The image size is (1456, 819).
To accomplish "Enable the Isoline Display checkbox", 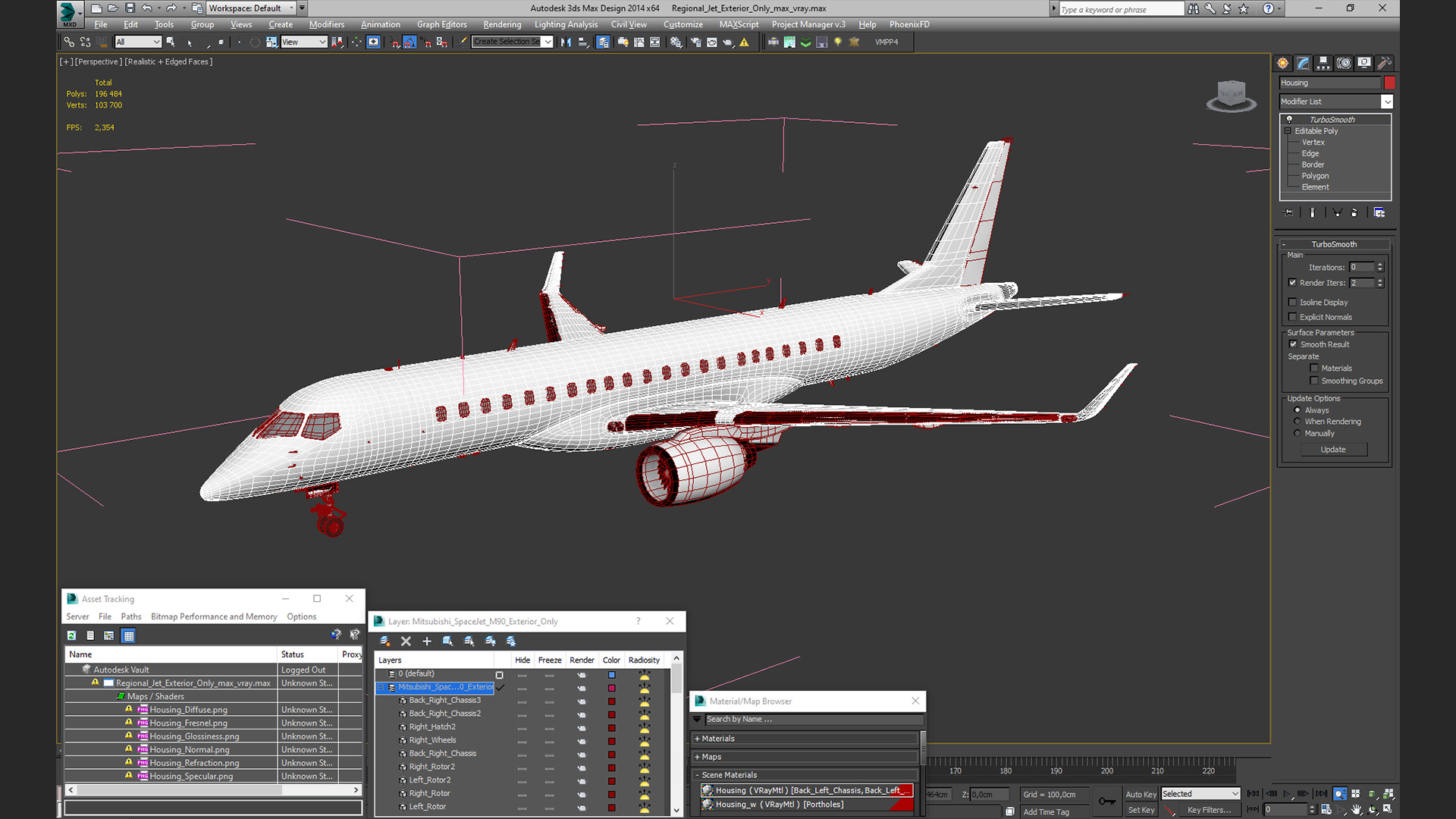I will coord(1293,302).
